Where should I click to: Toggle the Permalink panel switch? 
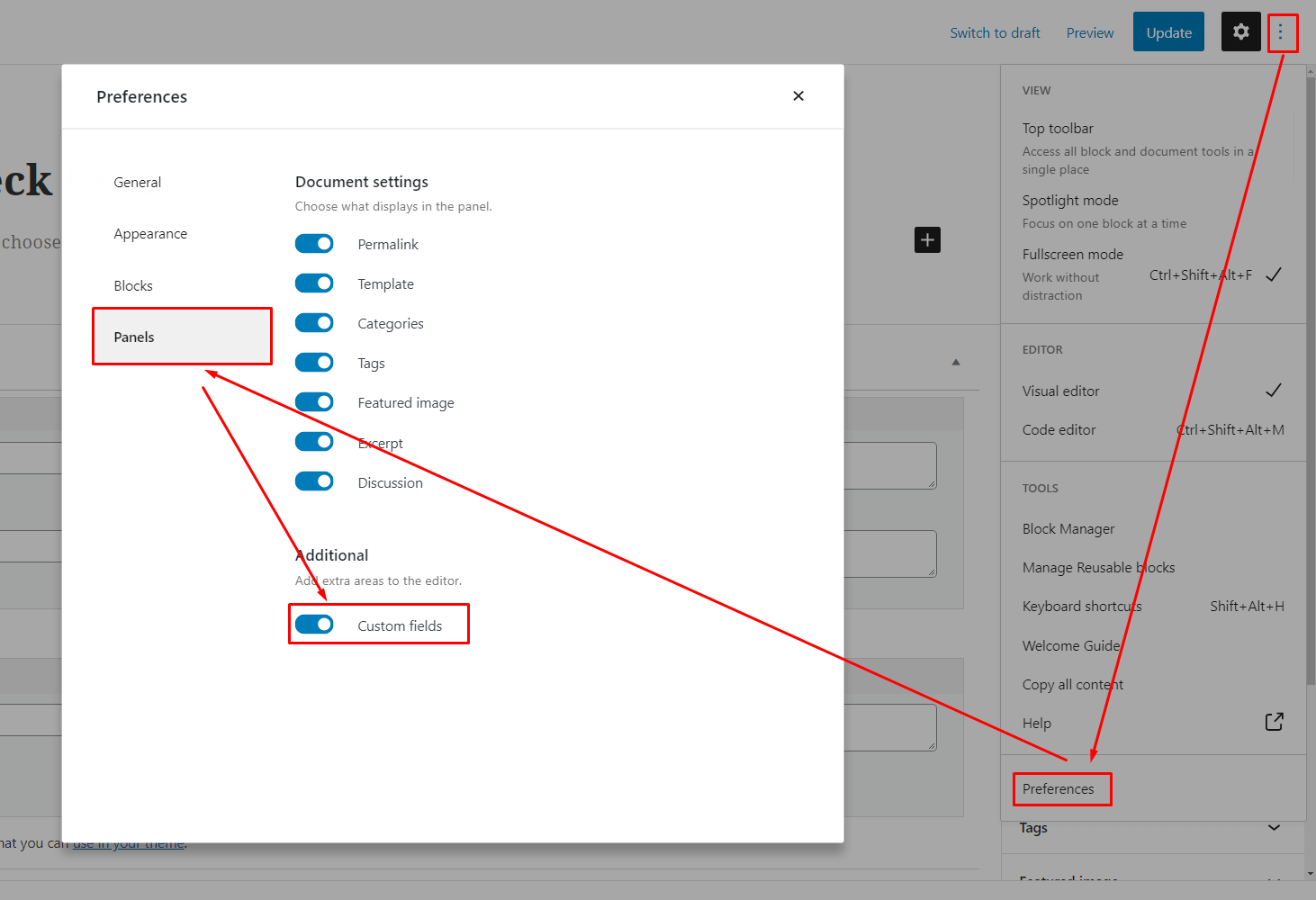(314, 244)
